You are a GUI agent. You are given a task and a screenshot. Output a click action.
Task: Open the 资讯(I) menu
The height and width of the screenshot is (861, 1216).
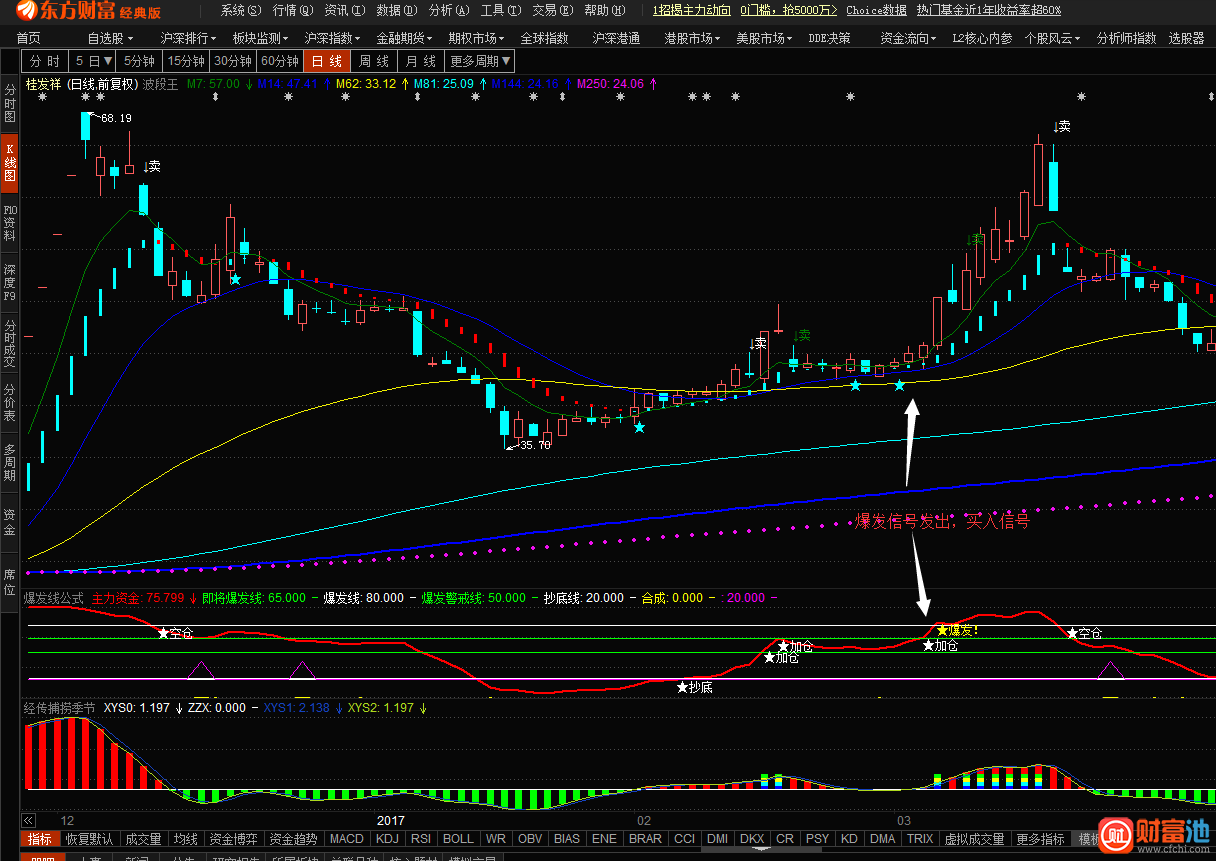[345, 10]
